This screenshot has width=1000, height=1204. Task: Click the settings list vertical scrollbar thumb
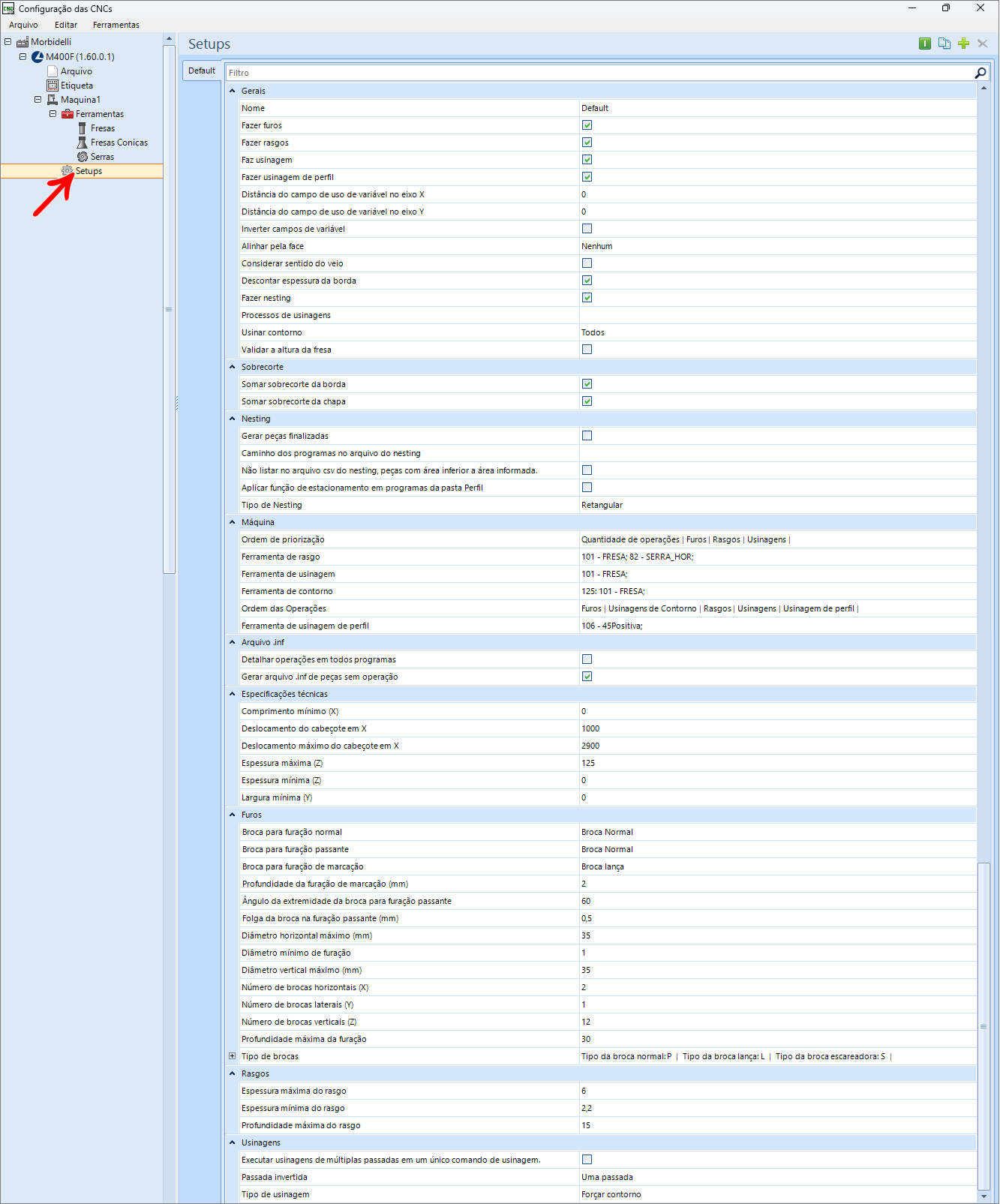pos(983,1025)
